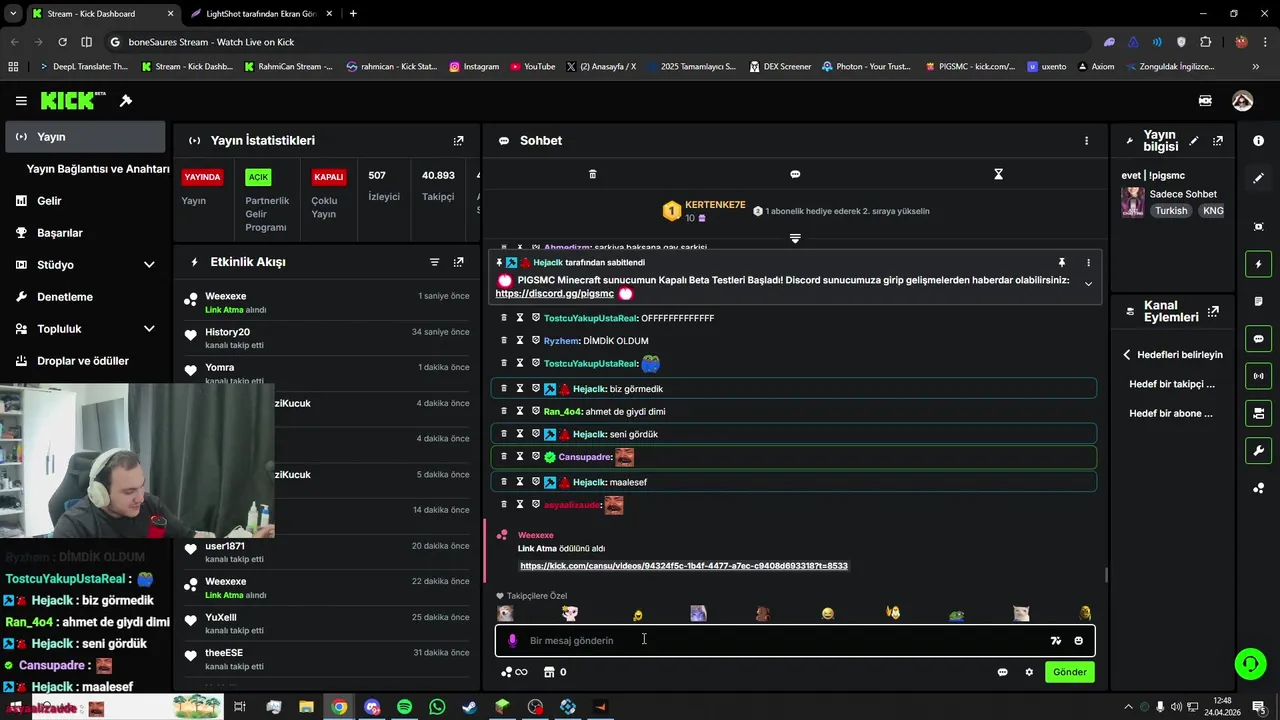Open the emoji picker in message box
The width and height of the screenshot is (1280, 720).
pos(1078,641)
